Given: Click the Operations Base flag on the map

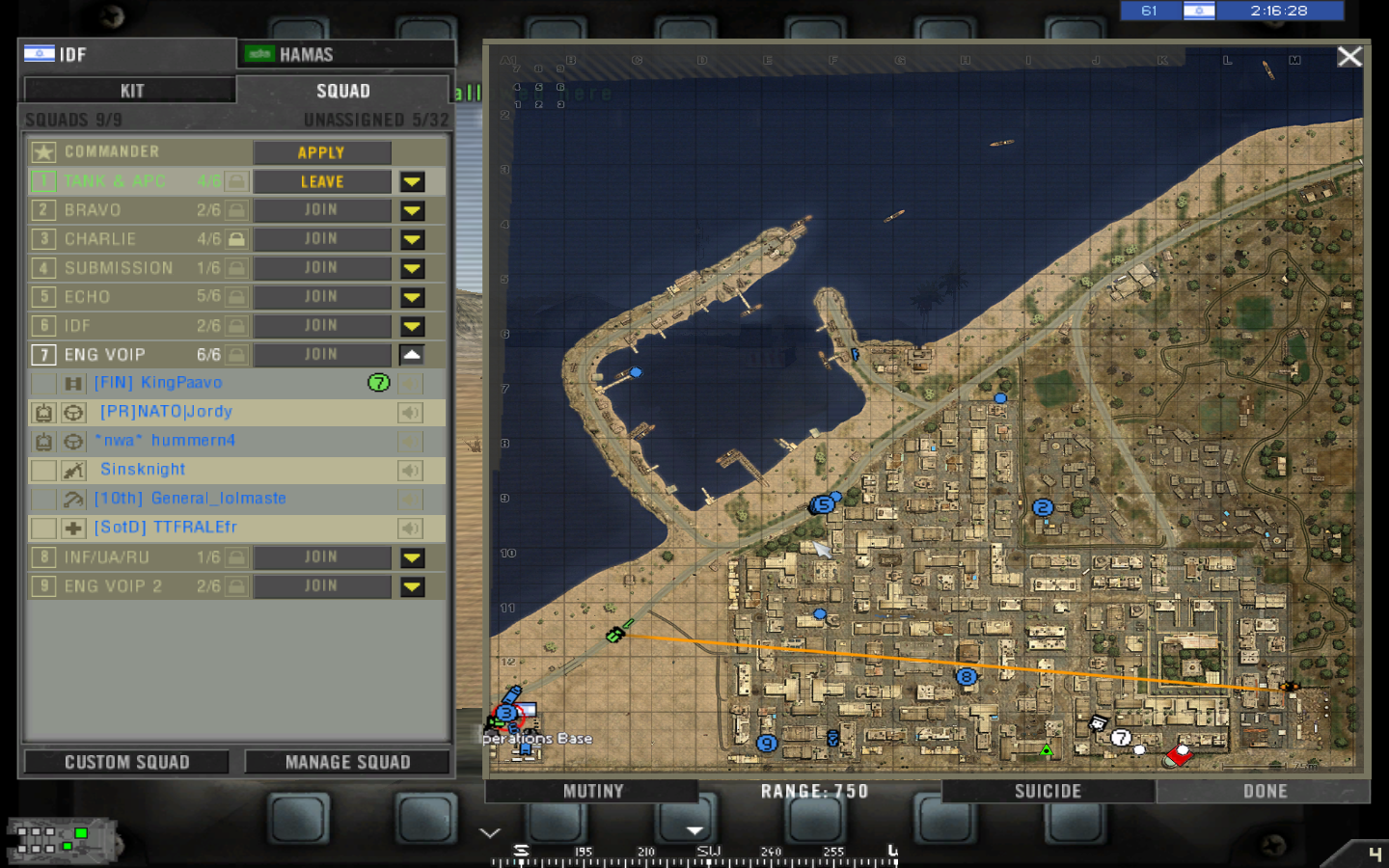Looking at the screenshot, I should pos(524,711).
